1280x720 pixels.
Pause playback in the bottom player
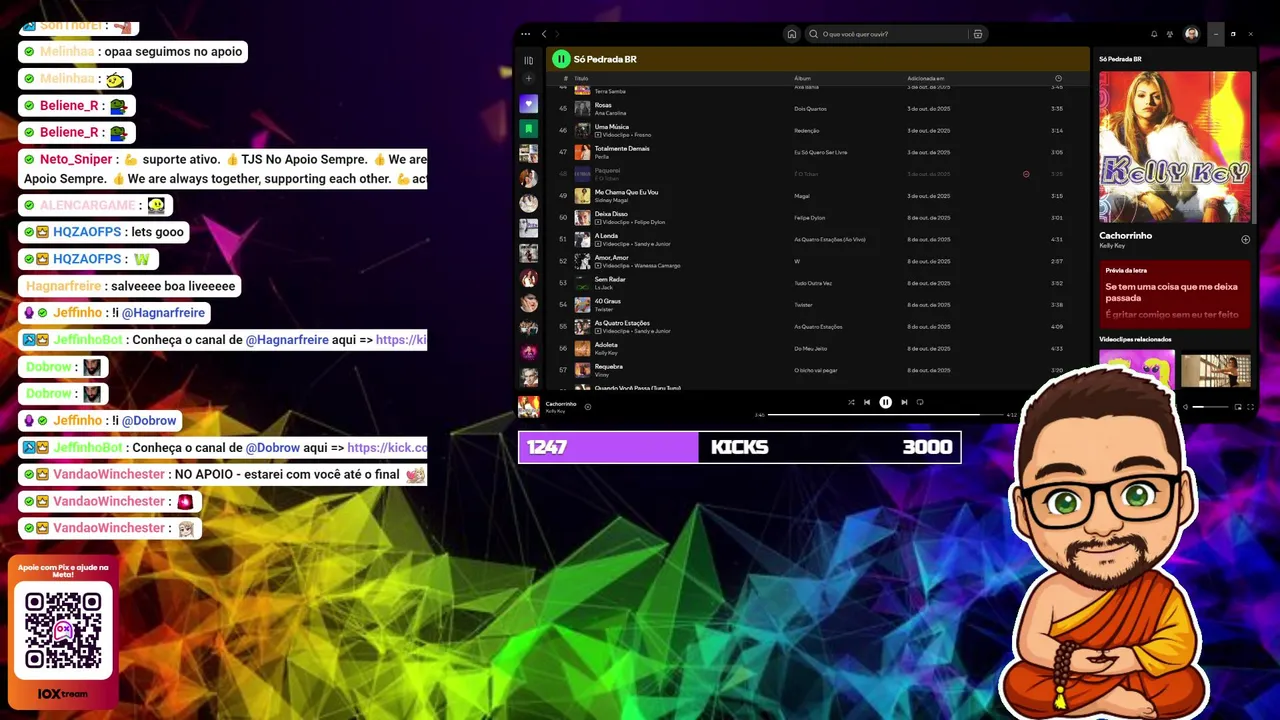click(x=885, y=402)
